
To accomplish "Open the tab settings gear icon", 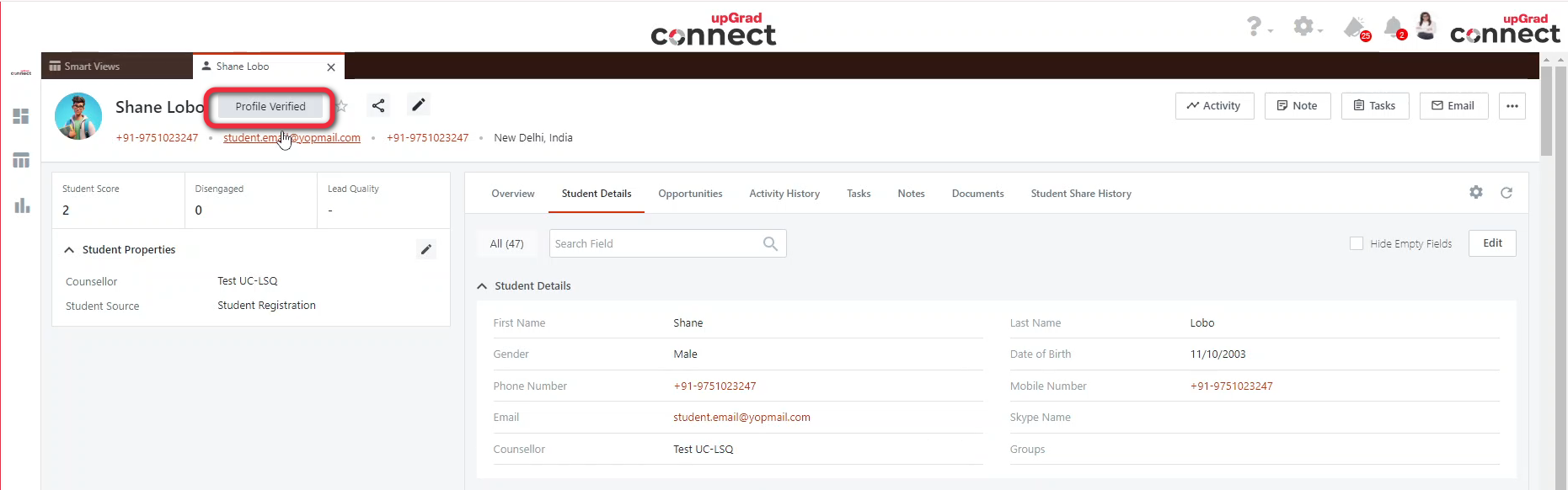I will (x=1476, y=193).
